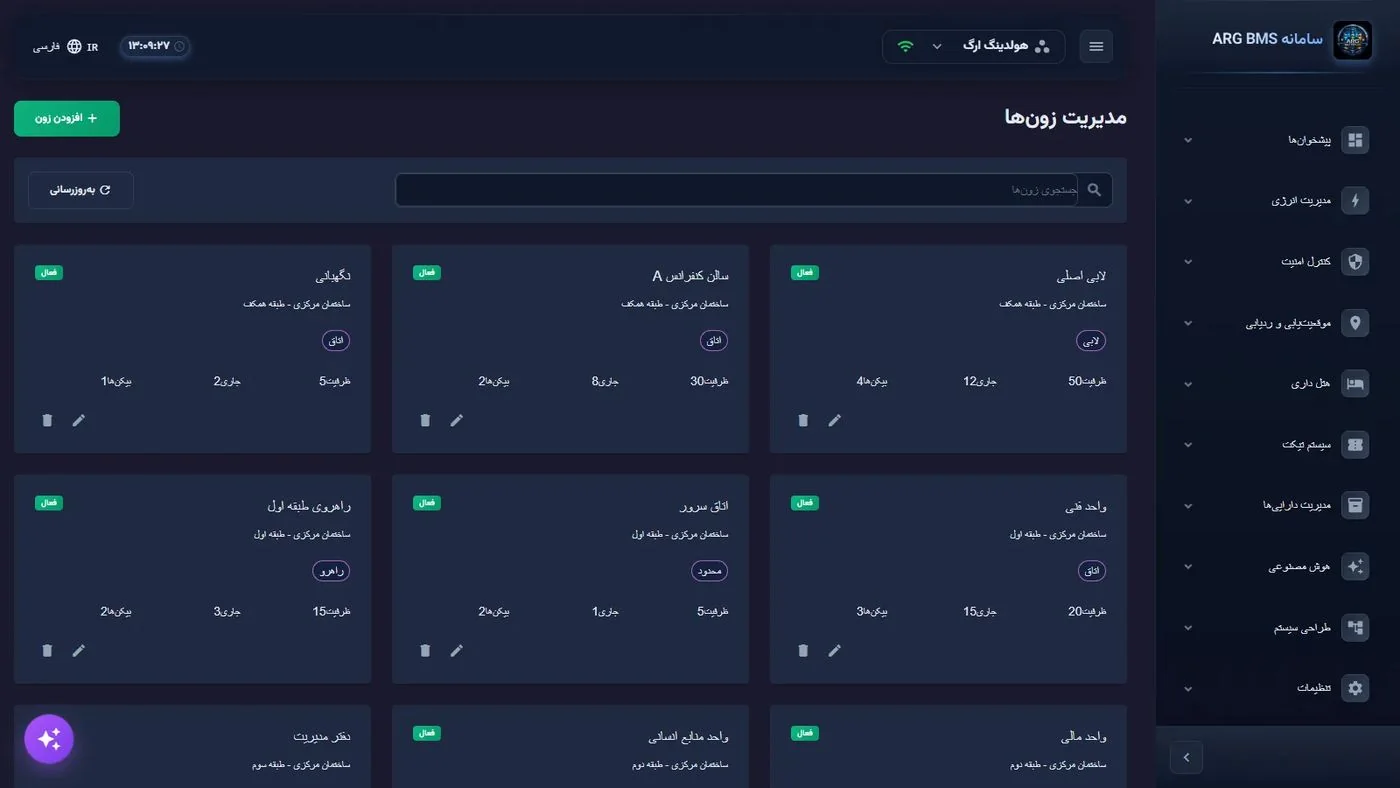Screen dimensions: 1400x788
Task: Click the green Wi-Fi connection status icon
Action: 906,46
